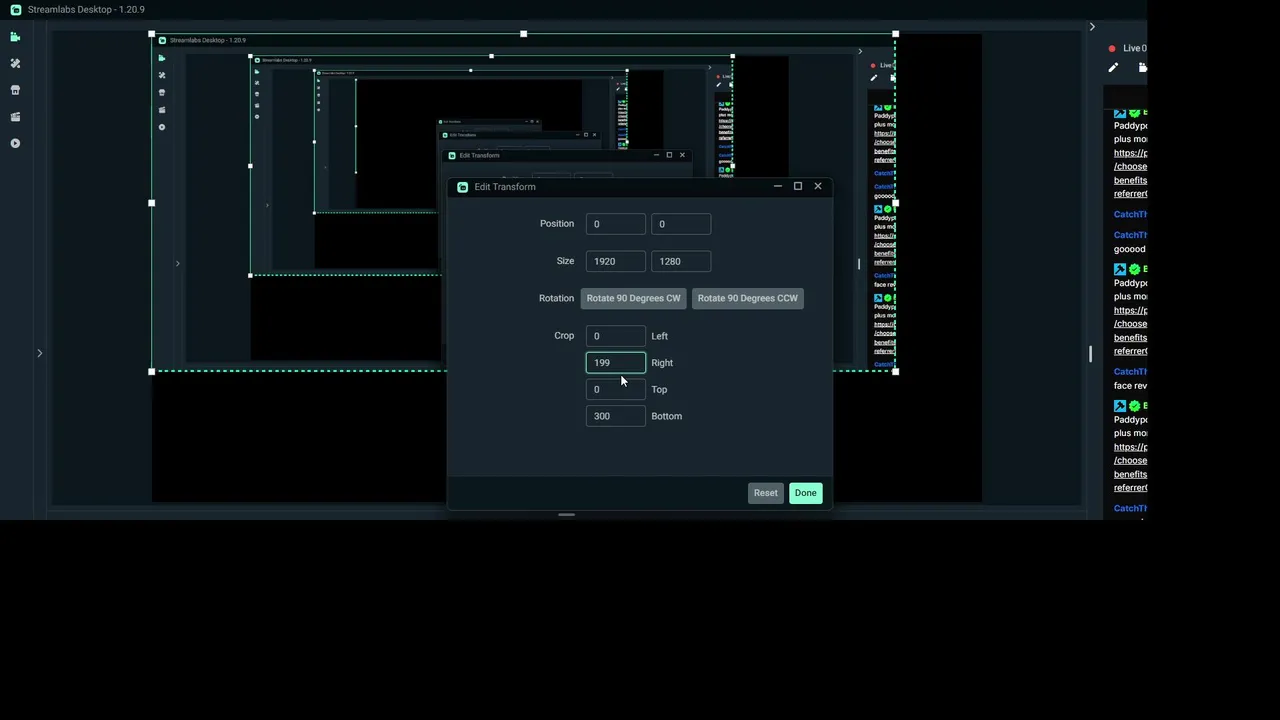The width and height of the screenshot is (1280, 720).
Task: Open the Themes icon in the left sidebar
Action: tap(15, 63)
